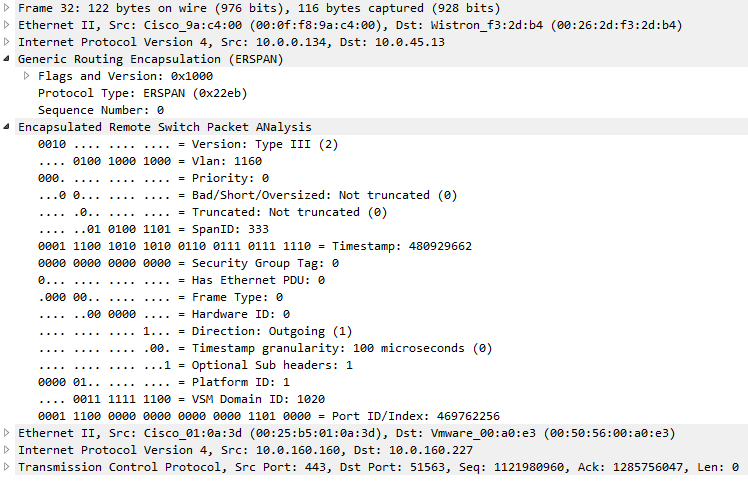Select the VSM Domain ID: 1020 field
Viewport: 748px width, 481px height.
pyautogui.click(x=181, y=399)
